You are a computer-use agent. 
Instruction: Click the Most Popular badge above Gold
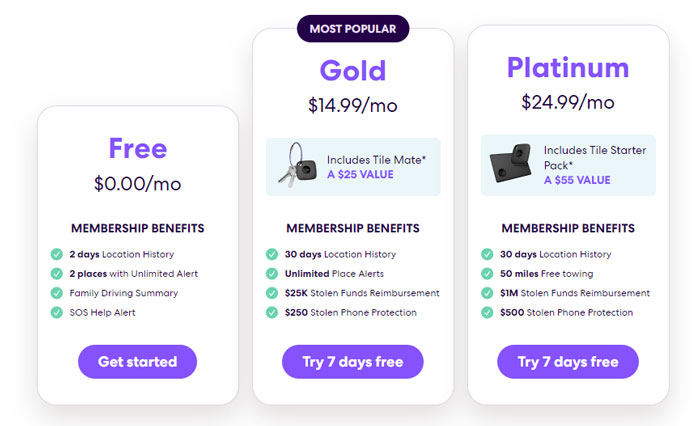pos(353,29)
